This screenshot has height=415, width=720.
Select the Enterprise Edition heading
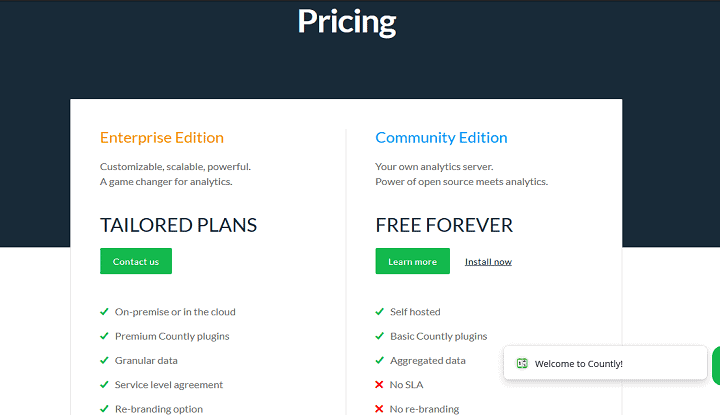162,138
